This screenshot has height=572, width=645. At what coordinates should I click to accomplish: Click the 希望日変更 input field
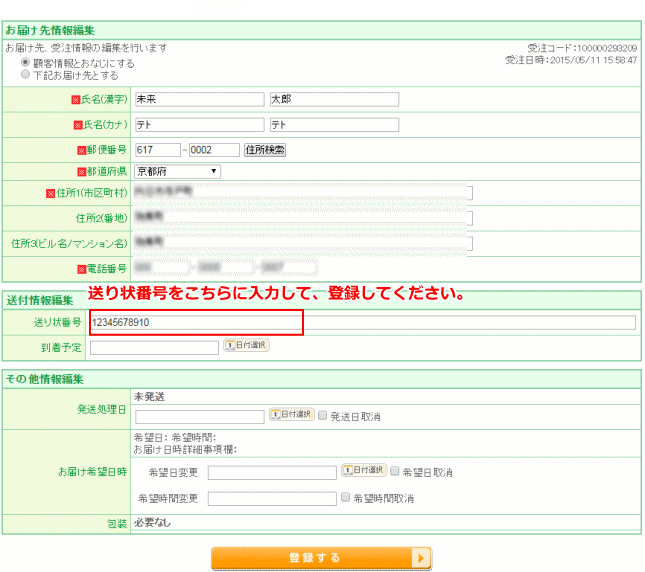coord(272,473)
